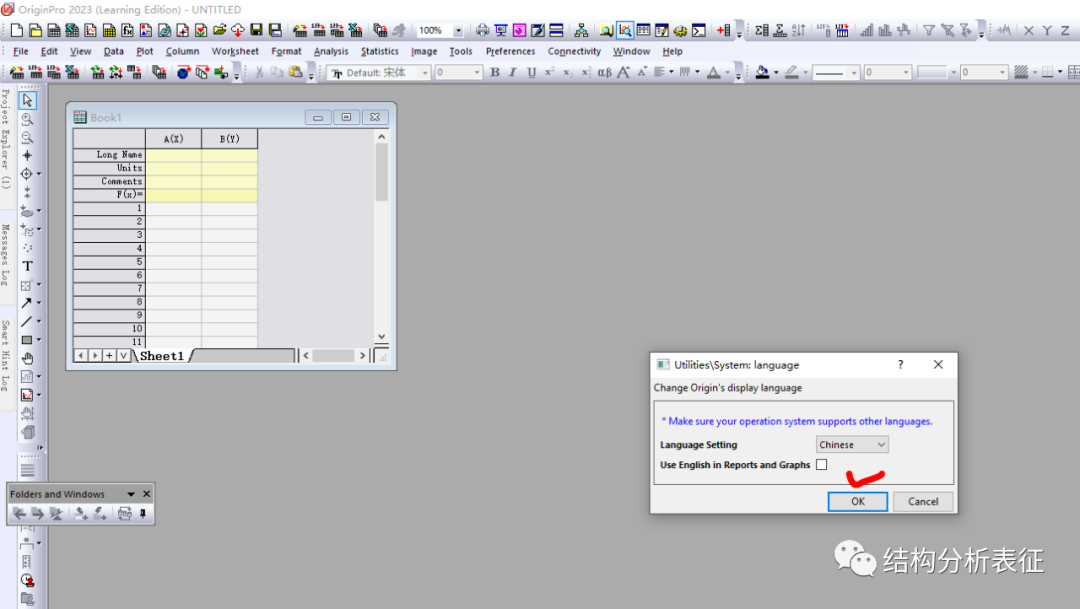
Task: Open the Connectivity menu
Action: pyautogui.click(x=574, y=52)
